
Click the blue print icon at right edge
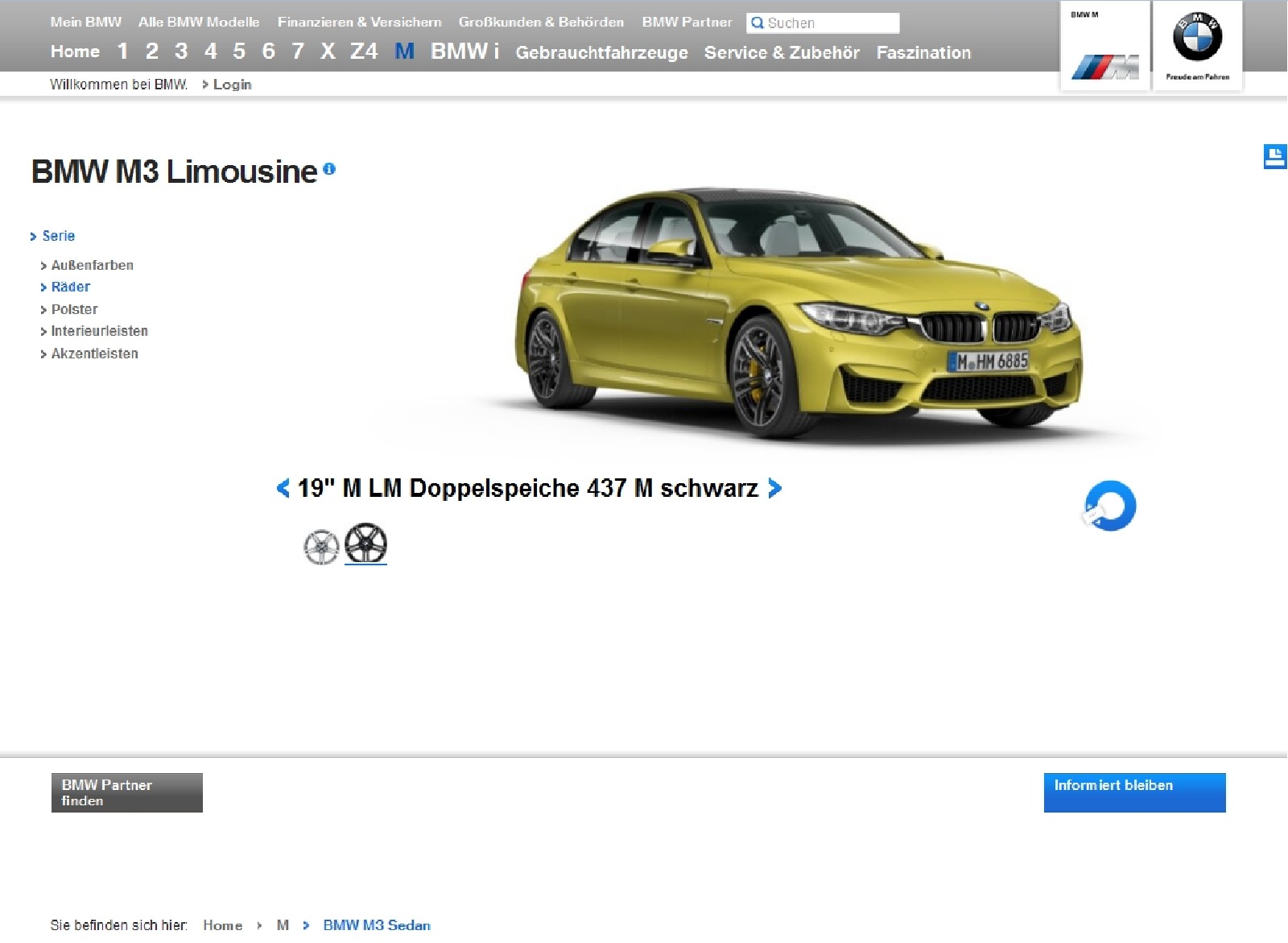(x=1275, y=156)
